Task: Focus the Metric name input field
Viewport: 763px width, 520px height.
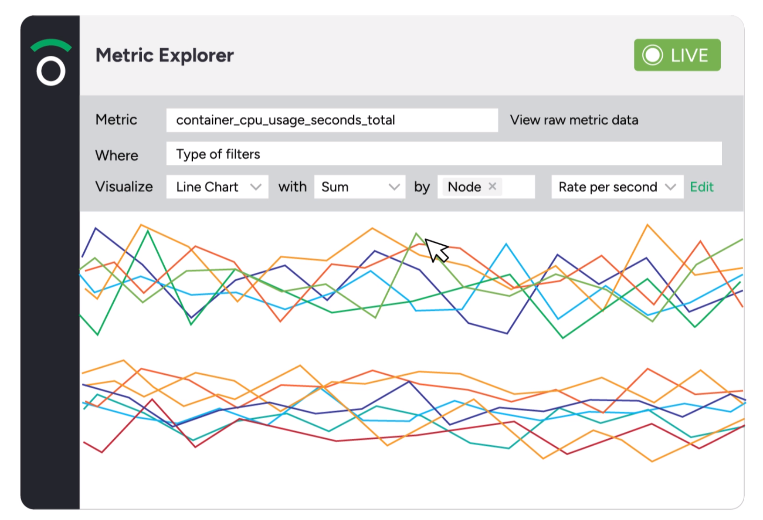Action: [x=332, y=120]
